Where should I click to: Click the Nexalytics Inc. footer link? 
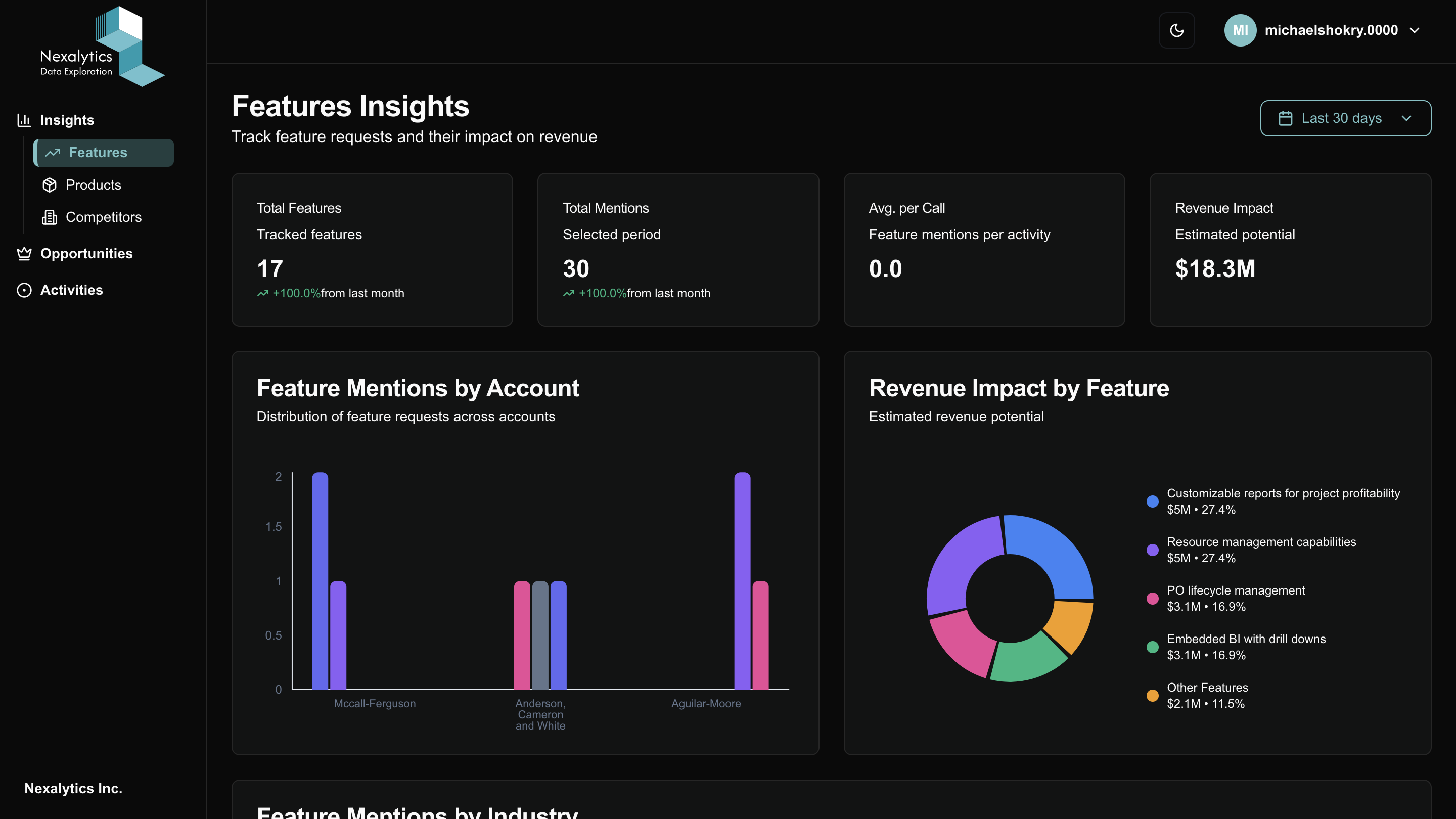73,788
